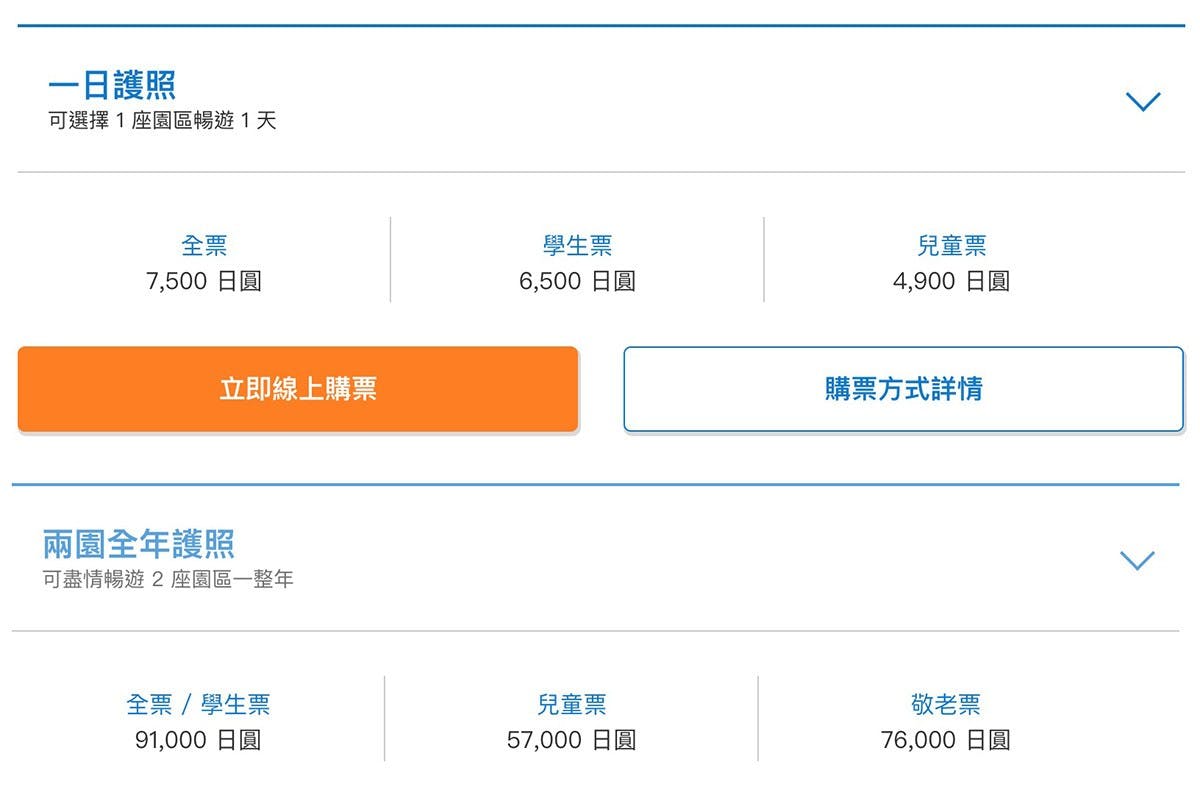The image size is (1200, 809).
Task: Select the 6,500 日圓 student price
Action: click(577, 281)
